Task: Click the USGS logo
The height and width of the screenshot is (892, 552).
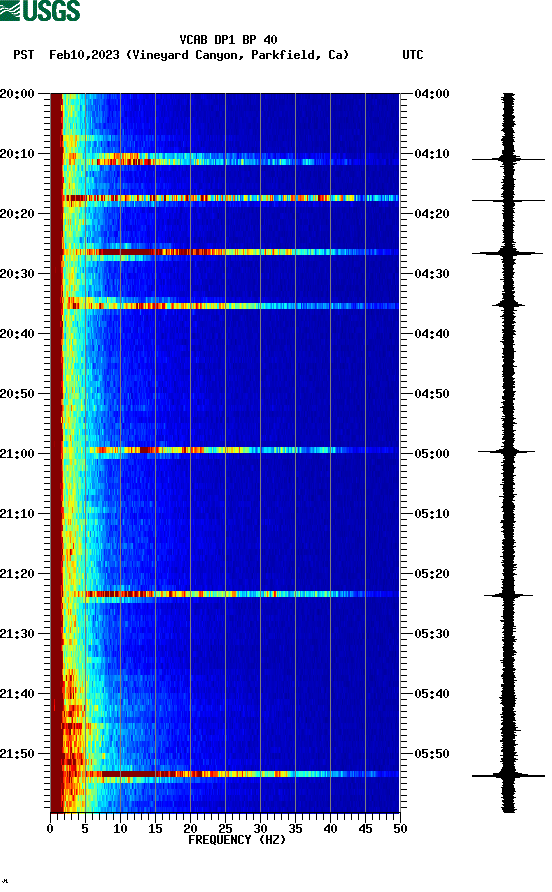Action: pyautogui.click(x=40, y=11)
